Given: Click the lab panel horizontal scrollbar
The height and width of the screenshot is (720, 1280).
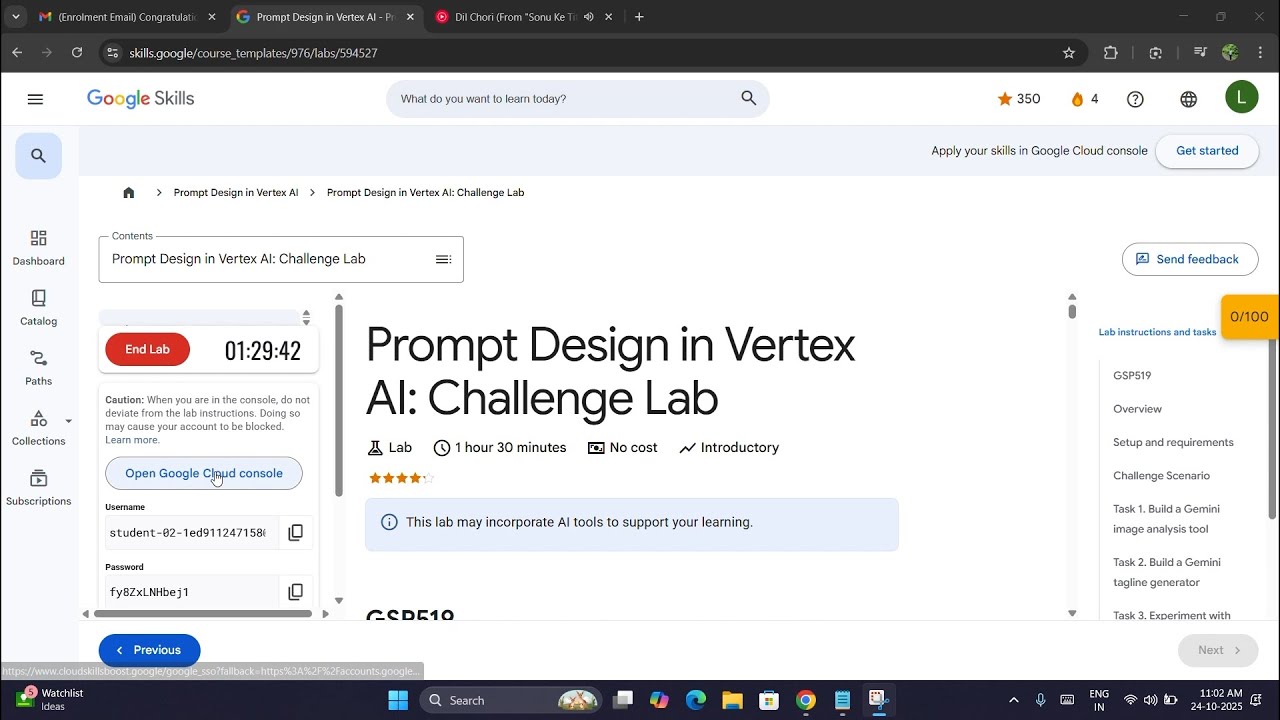Looking at the screenshot, I should pyautogui.click(x=203, y=613).
